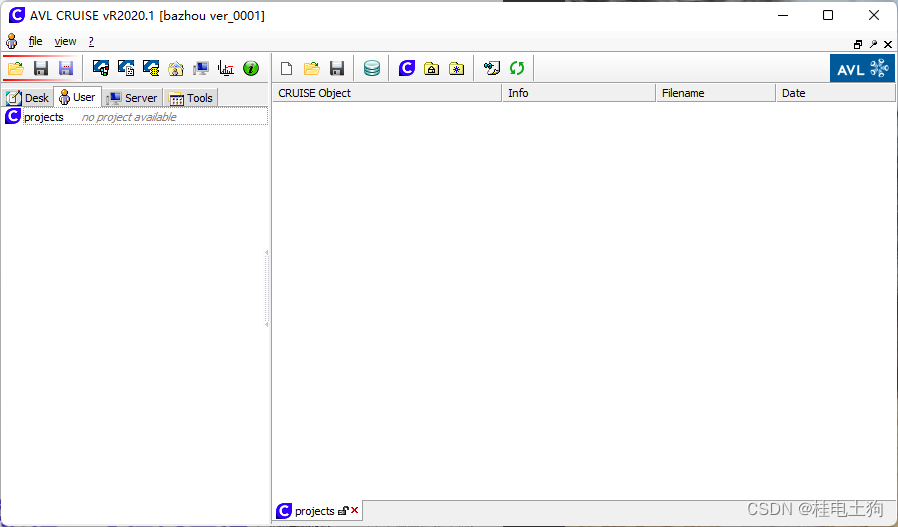Maximize the AVL CRUISE window
The image size is (898, 527).
[828, 15]
